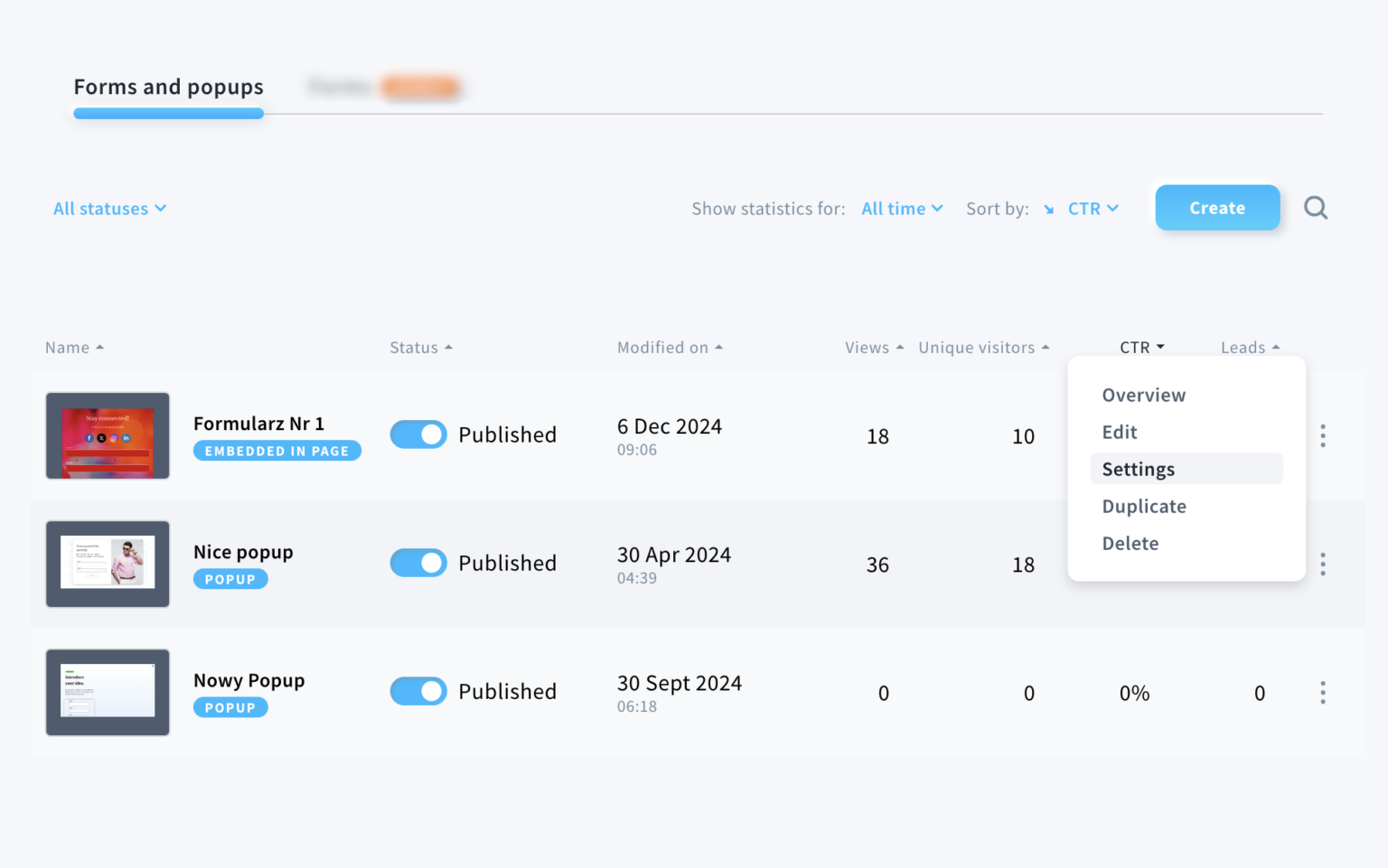The width and height of the screenshot is (1388, 868).
Task: Open three-dot menu for Nice popup
Action: (x=1322, y=565)
